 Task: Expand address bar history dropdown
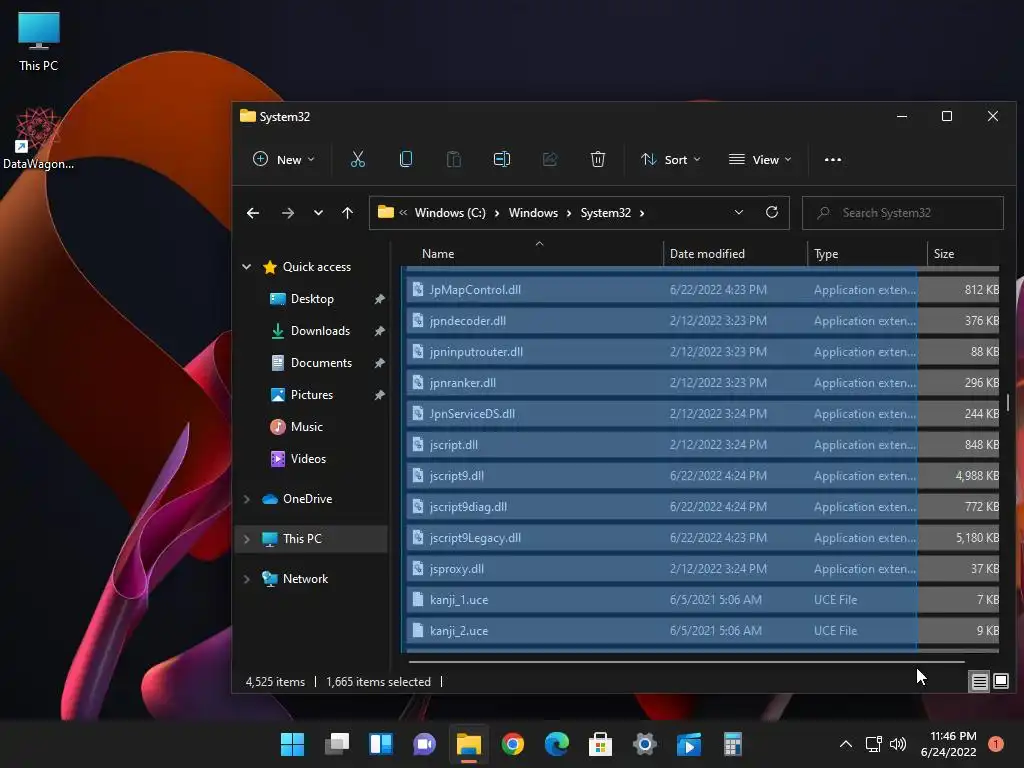click(739, 212)
